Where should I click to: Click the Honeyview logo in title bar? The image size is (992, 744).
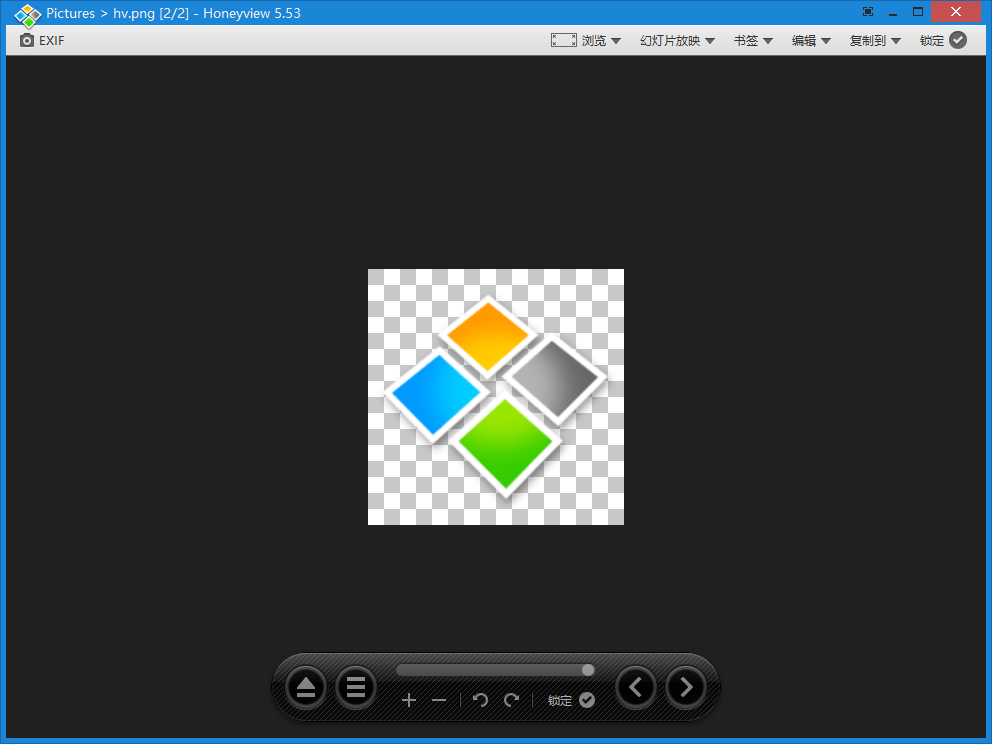click(27, 15)
